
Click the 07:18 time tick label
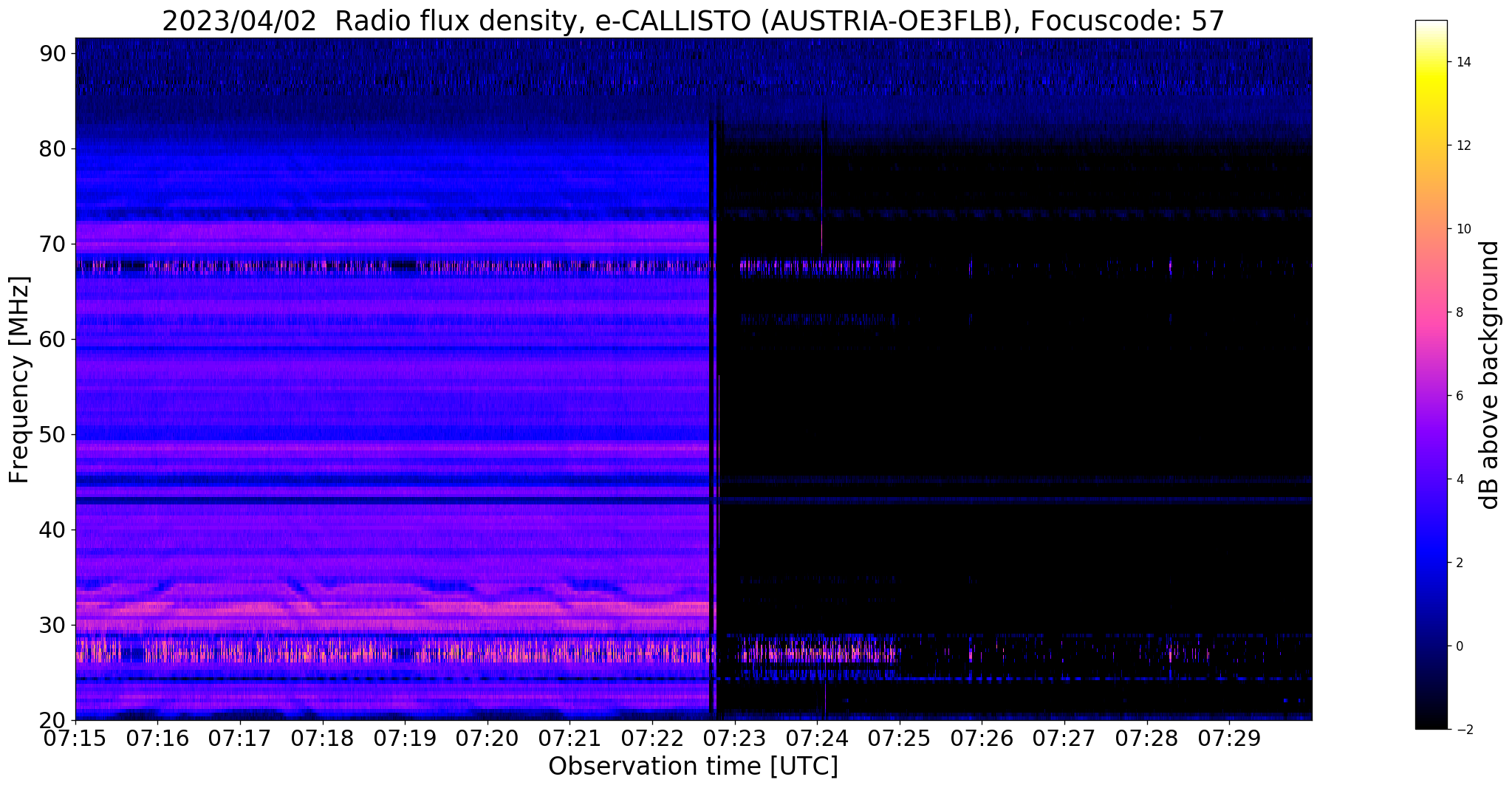point(322,739)
